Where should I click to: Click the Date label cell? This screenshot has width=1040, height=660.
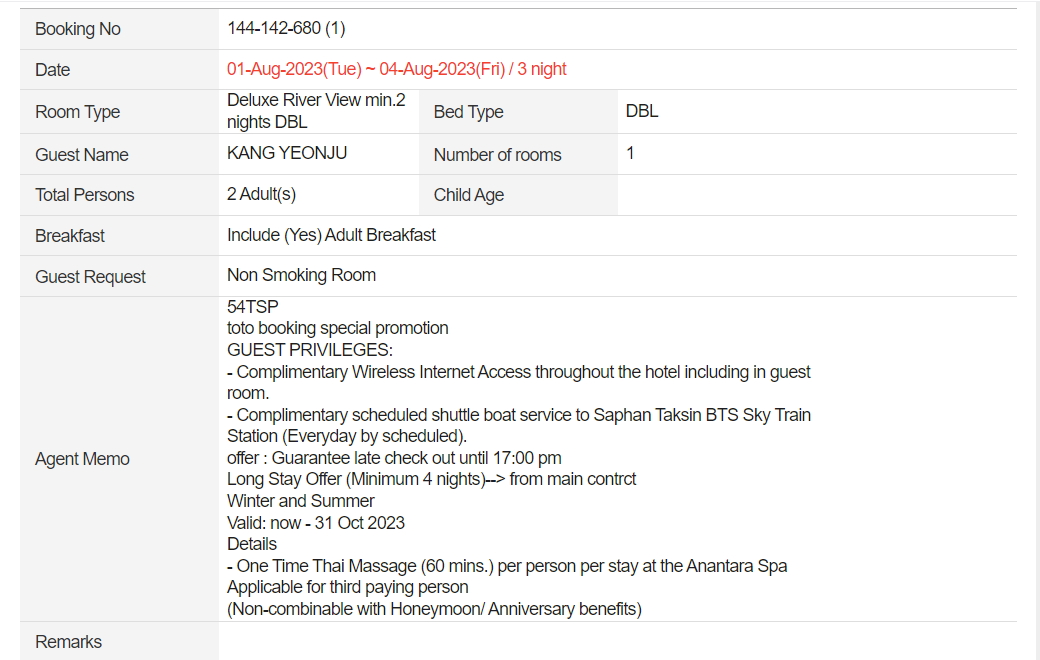tap(119, 70)
